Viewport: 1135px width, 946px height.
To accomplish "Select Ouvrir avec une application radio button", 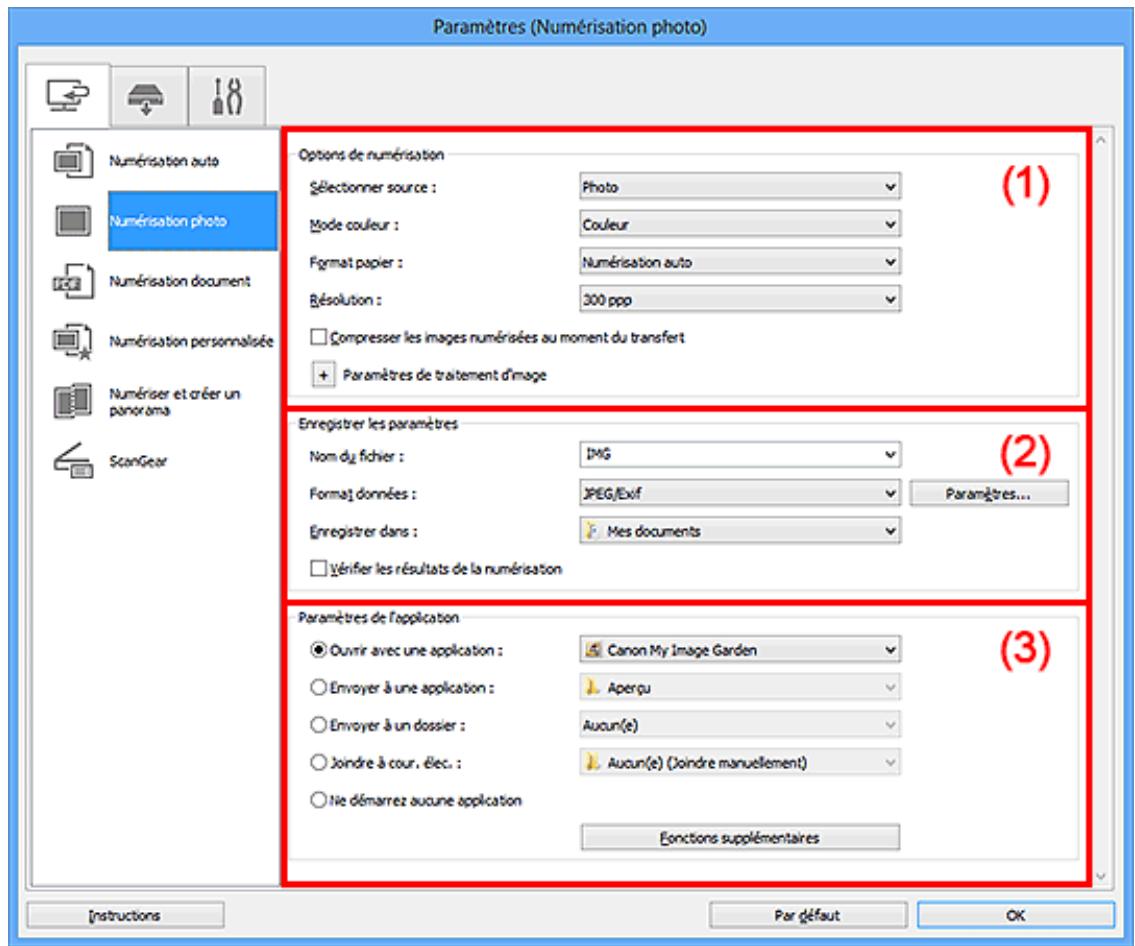I will click(x=318, y=650).
